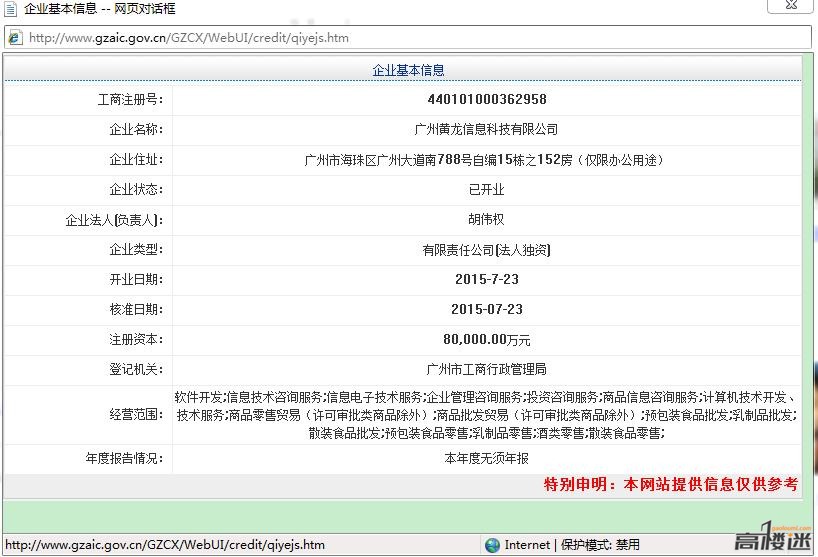Close the 企业基本信息 dialog window

pyautogui.click(x=790, y=5)
